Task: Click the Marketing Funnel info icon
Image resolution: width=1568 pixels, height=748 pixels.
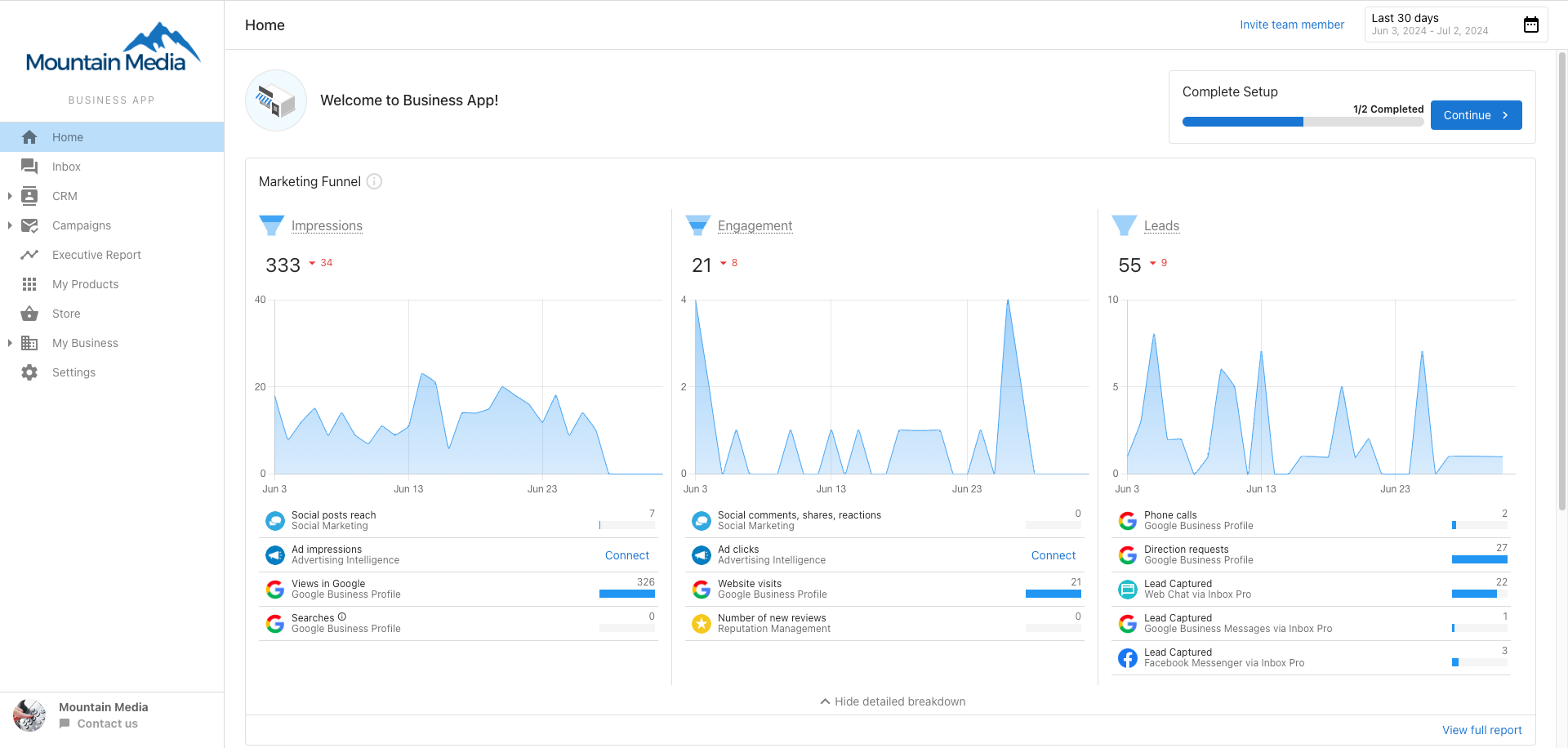Action: pyautogui.click(x=374, y=181)
